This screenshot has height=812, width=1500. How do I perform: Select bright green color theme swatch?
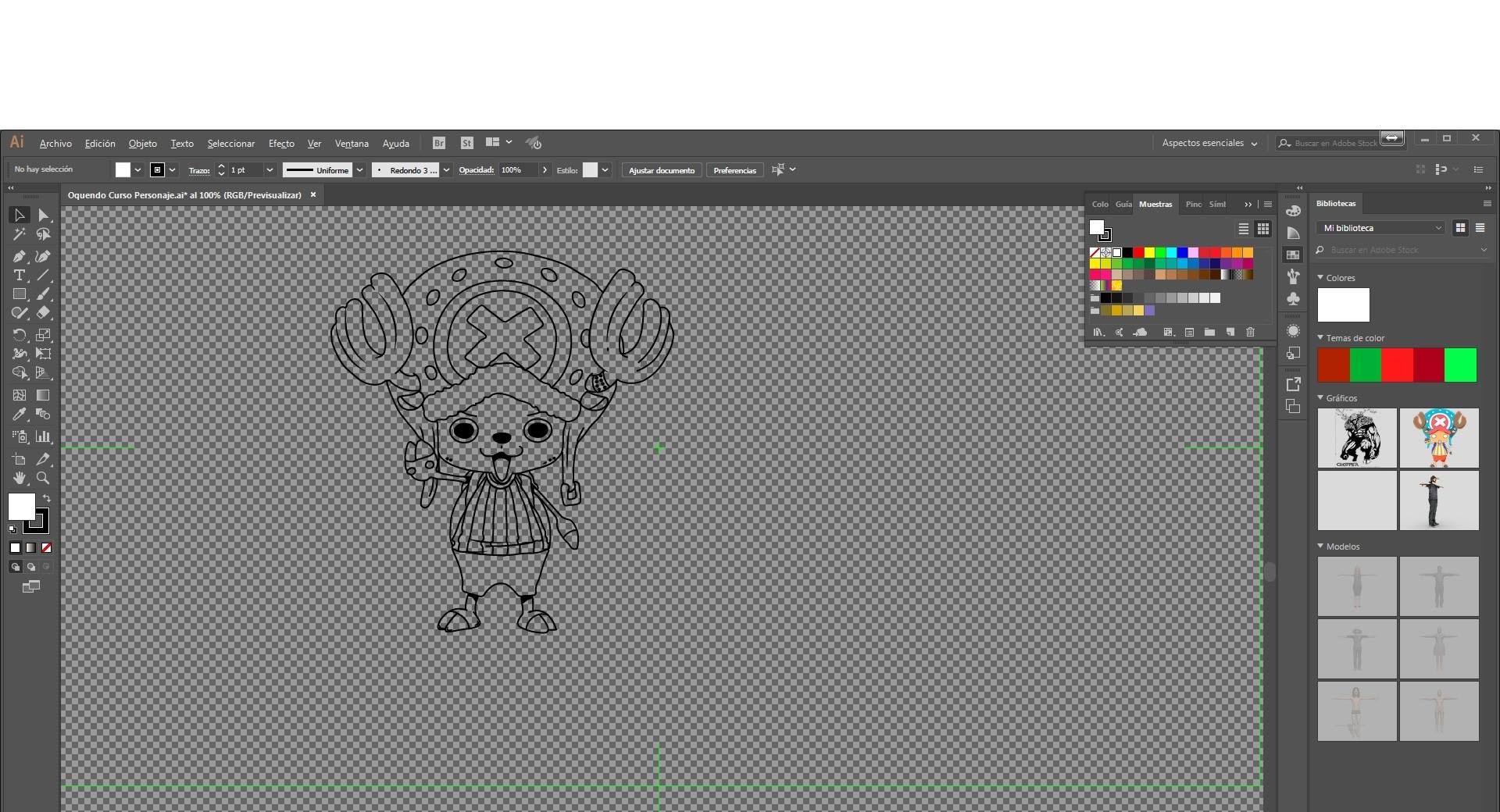click(1461, 365)
